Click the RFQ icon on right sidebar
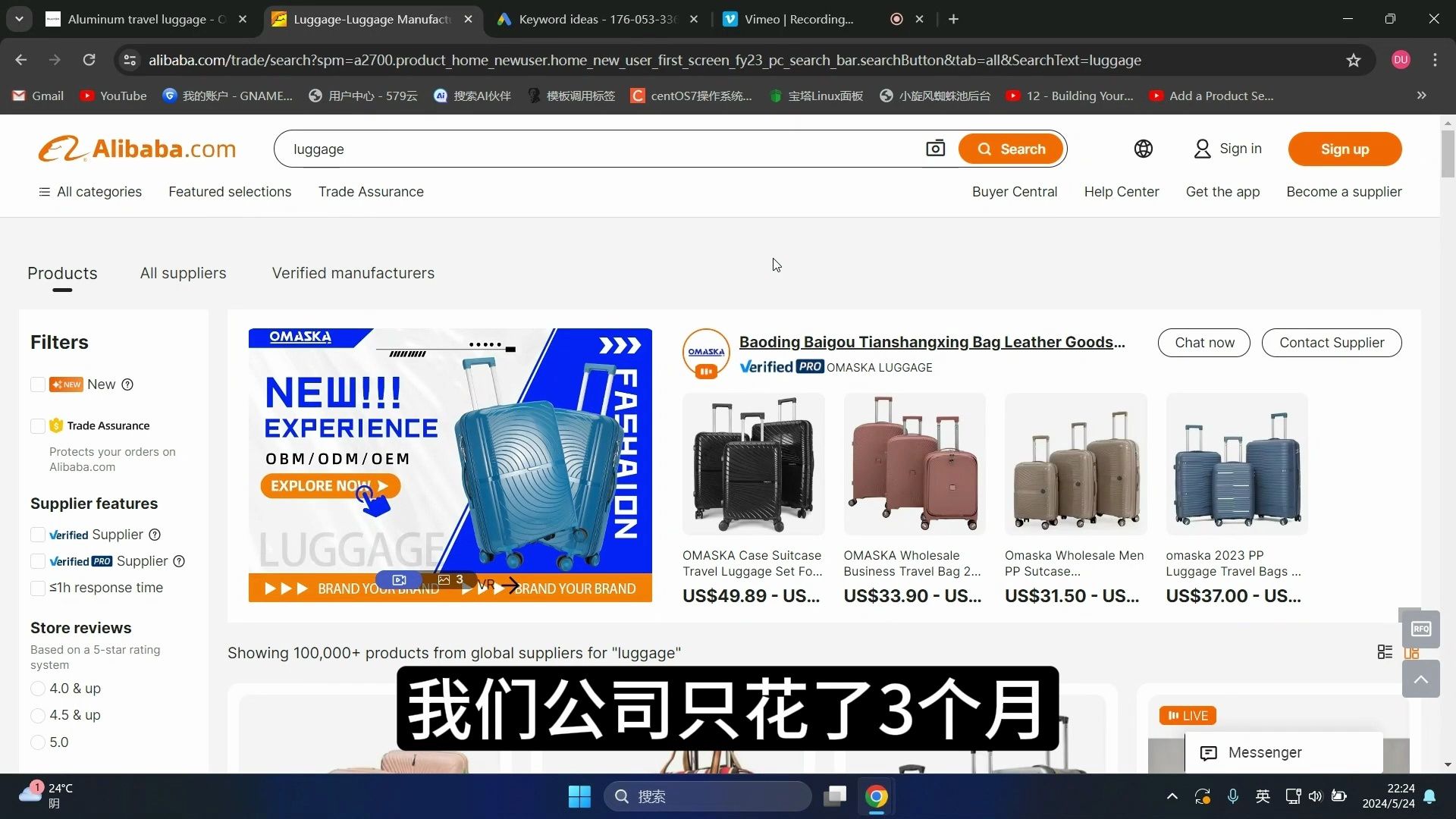The height and width of the screenshot is (819, 1456). pos(1421,628)
